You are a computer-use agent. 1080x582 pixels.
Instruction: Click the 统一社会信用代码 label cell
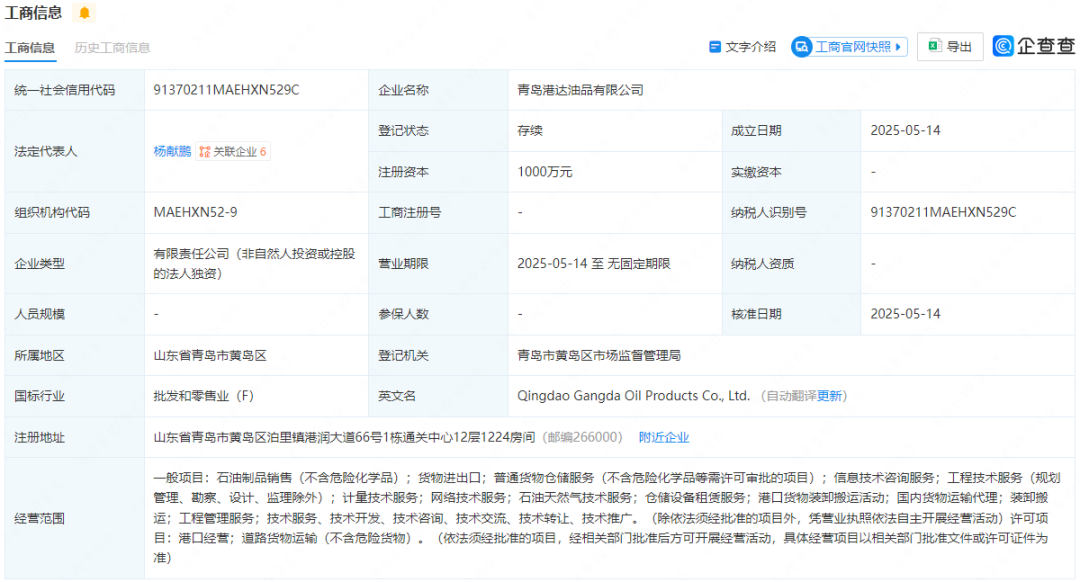coord(74,90)
